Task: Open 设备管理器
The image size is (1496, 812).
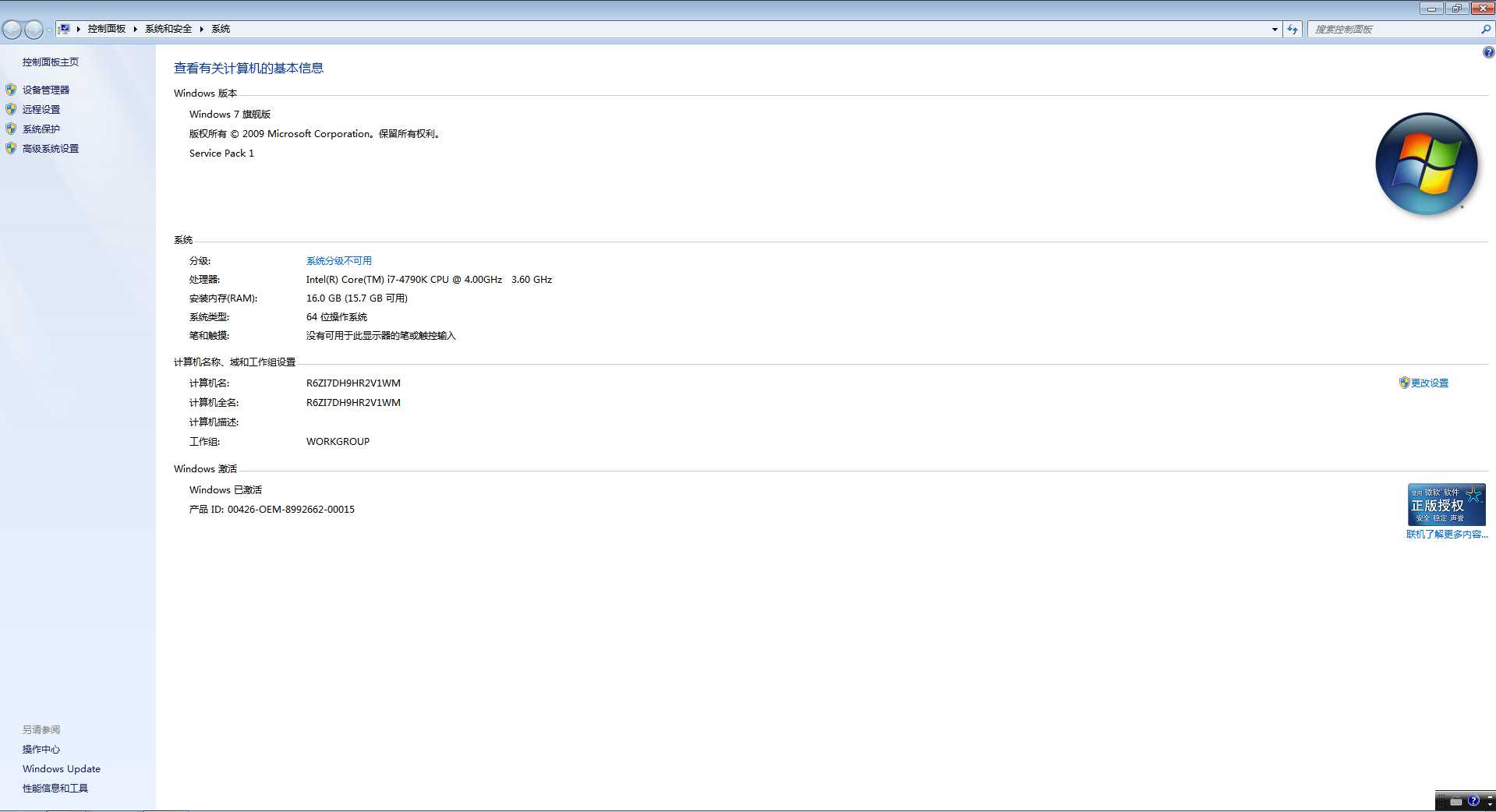Action: click(x=46, y=90)
